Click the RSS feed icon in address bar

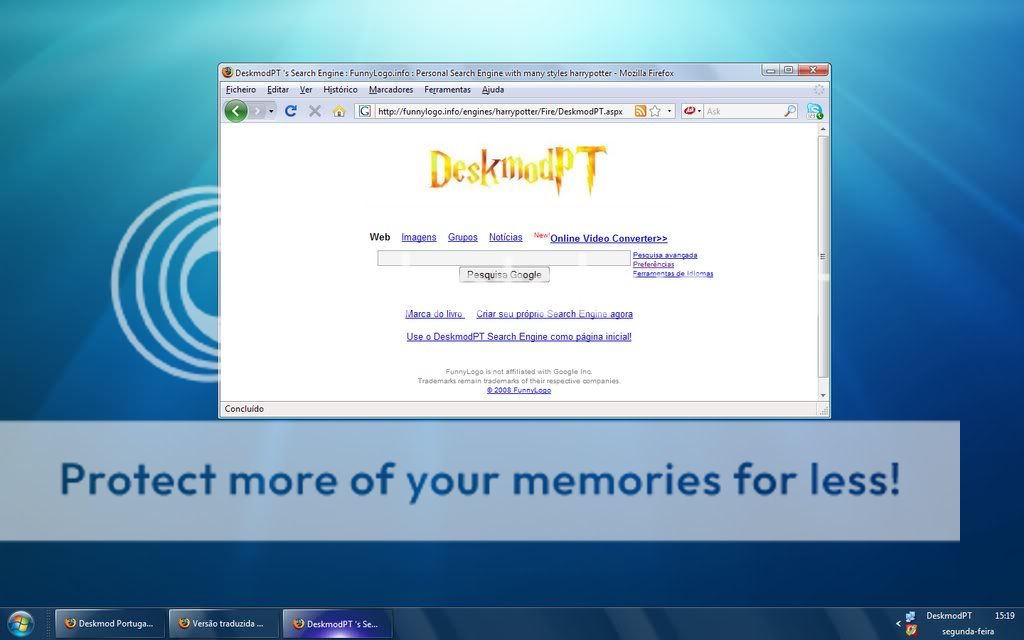click(x=640, y=111)
